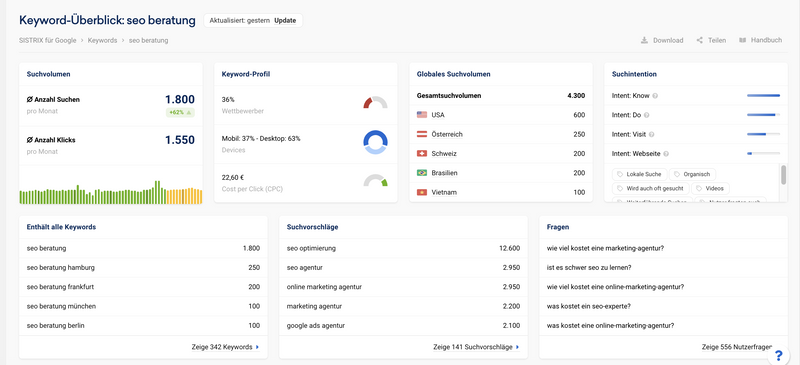Select the Wird auch oft gesucht tag
This screenshot has width=800, height=365.
pos(651,188)
